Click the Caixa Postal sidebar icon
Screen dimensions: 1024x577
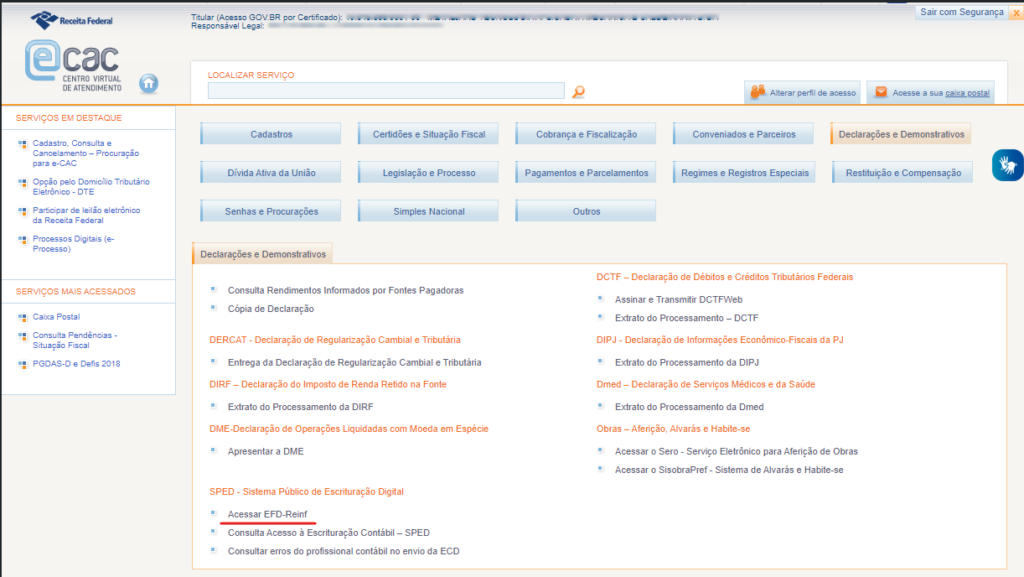[x=23, y=316]
